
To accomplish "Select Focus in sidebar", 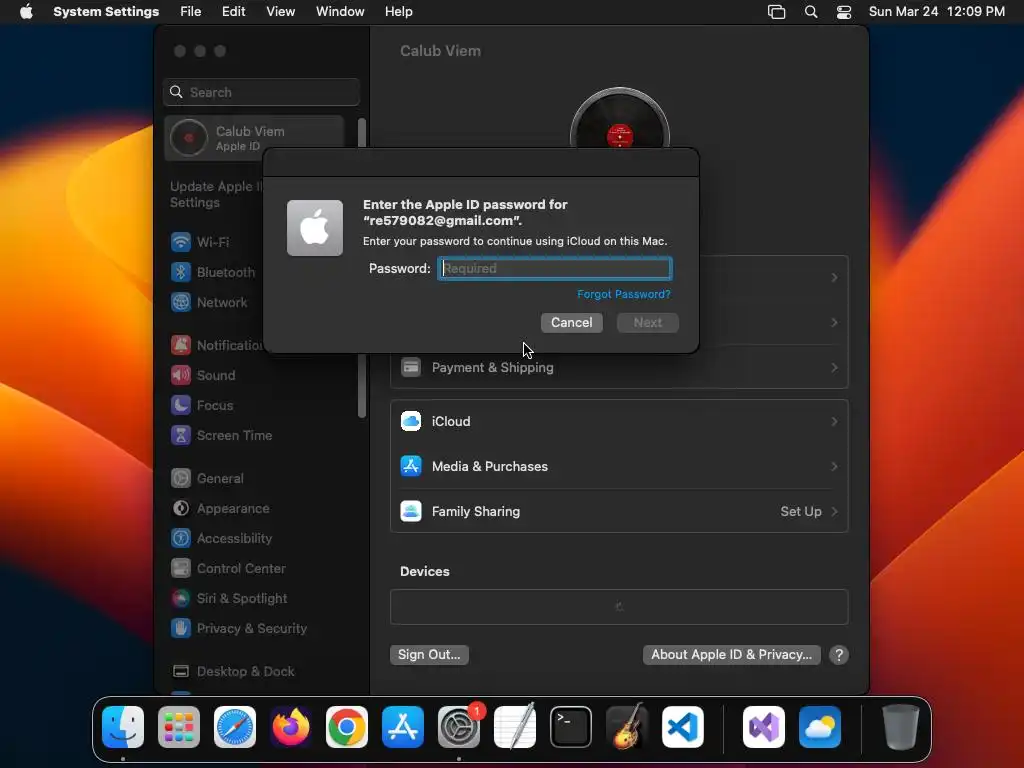I will tap(201, 406).
